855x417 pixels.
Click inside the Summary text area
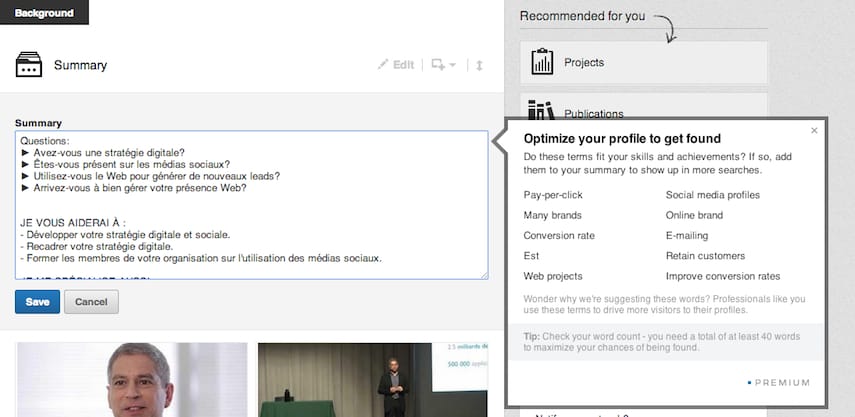click(251, 205)
